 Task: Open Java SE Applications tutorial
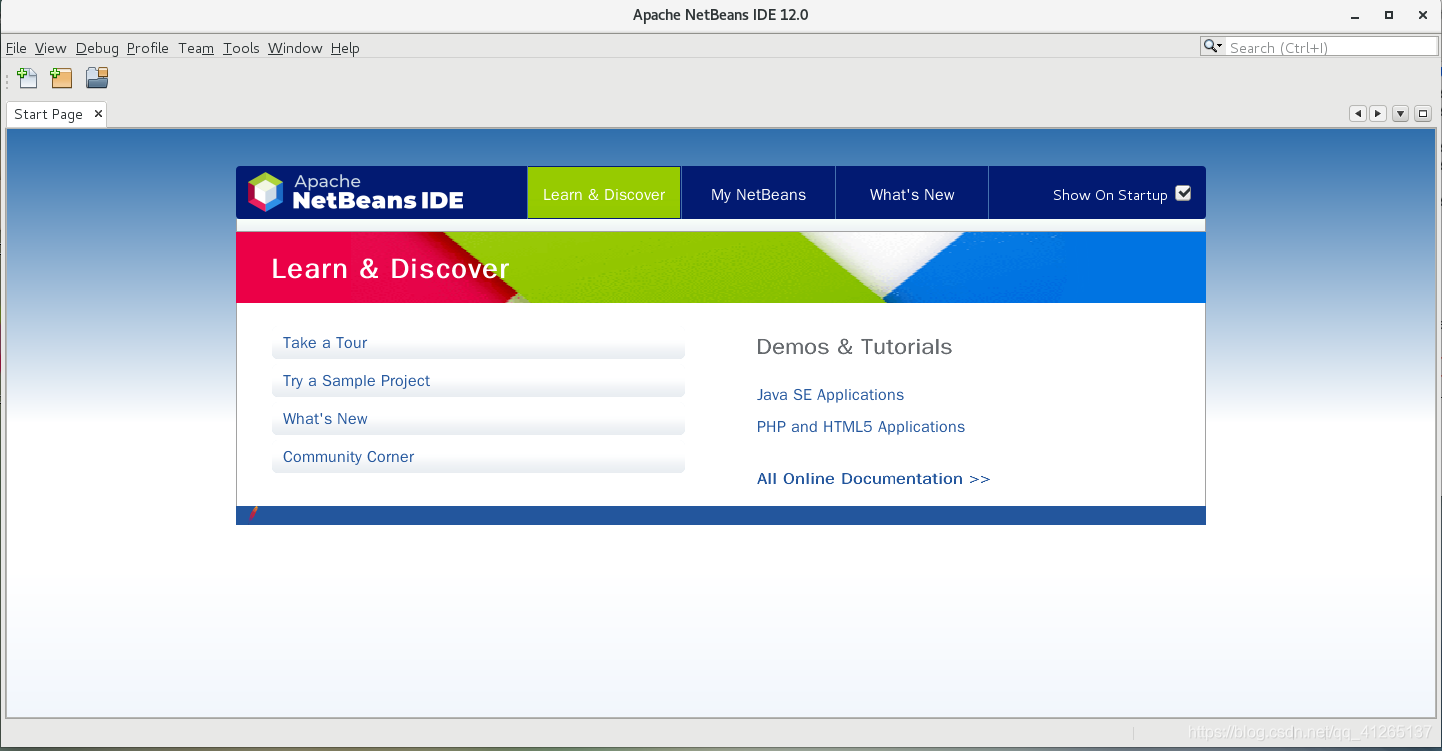(x=830, y=395)
